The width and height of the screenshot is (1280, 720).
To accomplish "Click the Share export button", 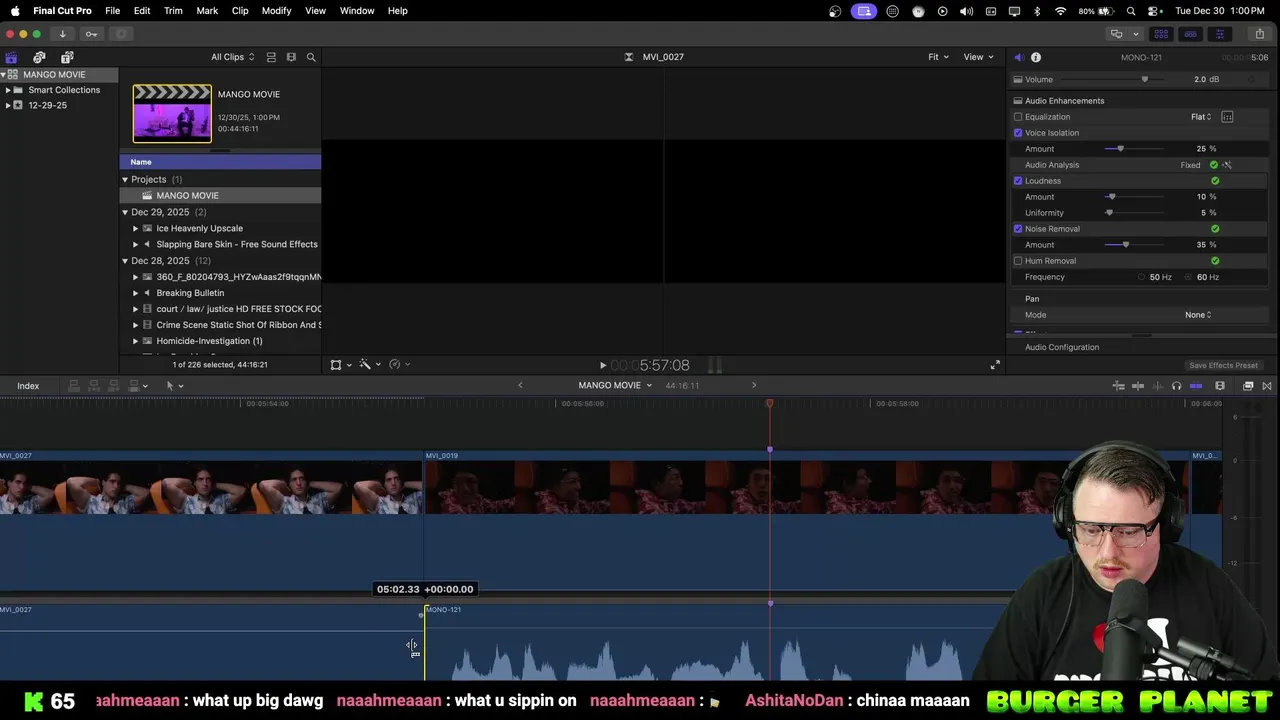I will click(x=1259, y=34).
